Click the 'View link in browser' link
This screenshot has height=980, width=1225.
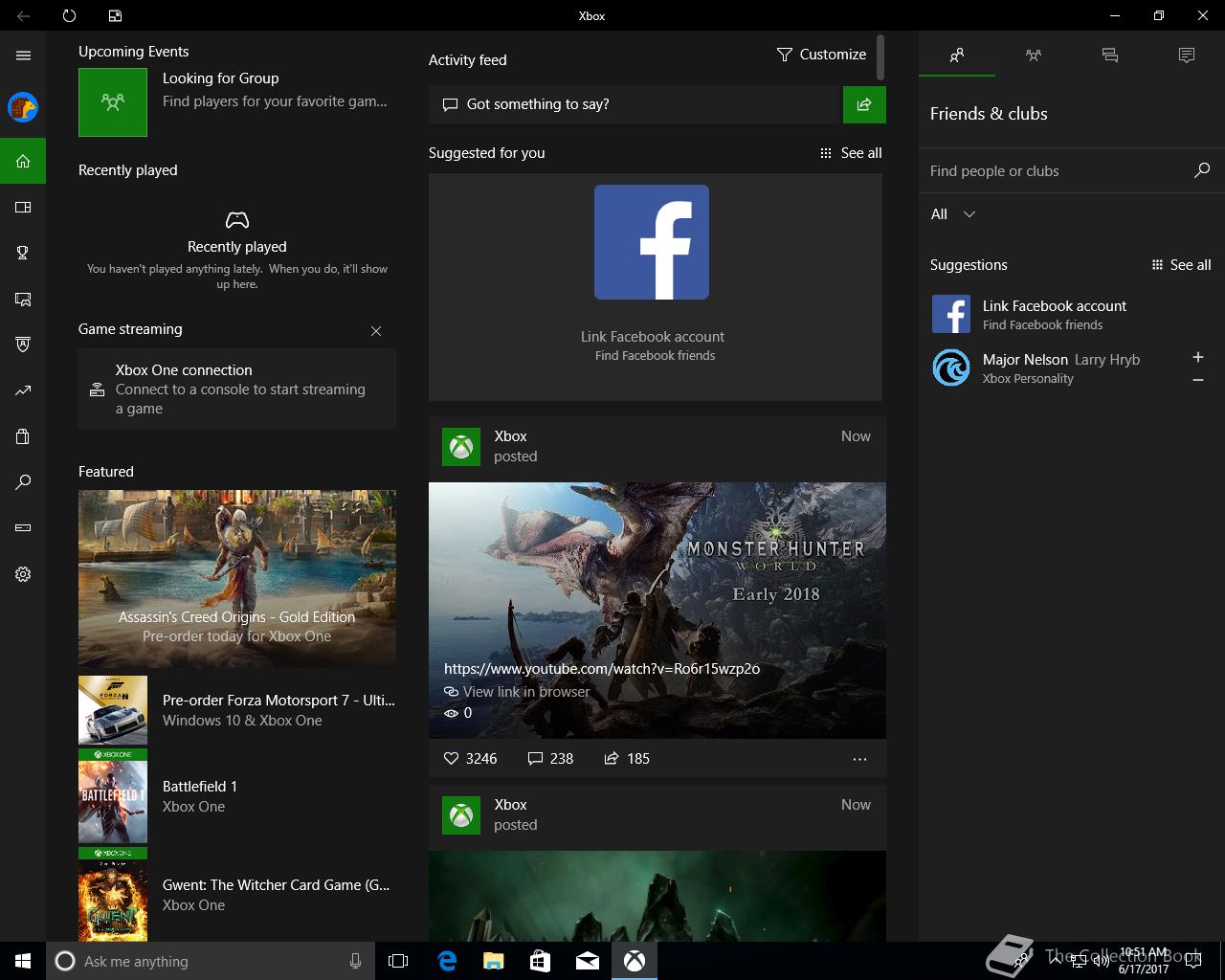click(x=518, y=692)
